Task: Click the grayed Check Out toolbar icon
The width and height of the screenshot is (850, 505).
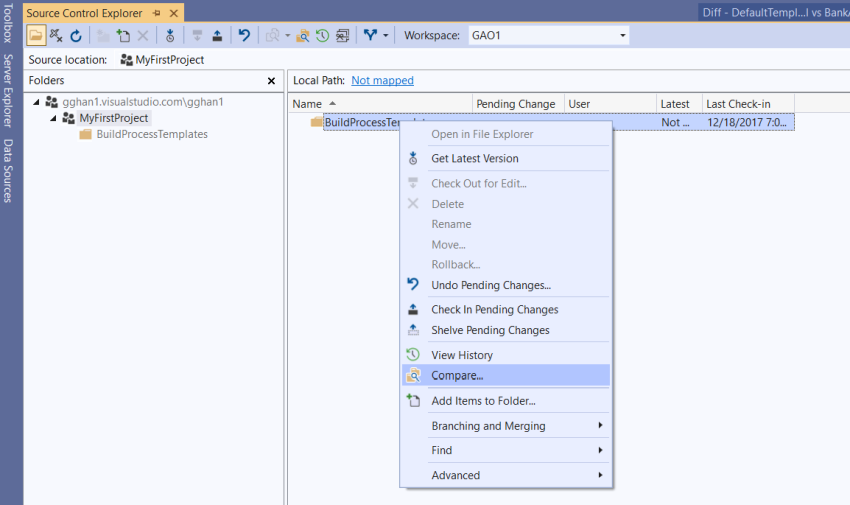Action: (x=197, y=36)
